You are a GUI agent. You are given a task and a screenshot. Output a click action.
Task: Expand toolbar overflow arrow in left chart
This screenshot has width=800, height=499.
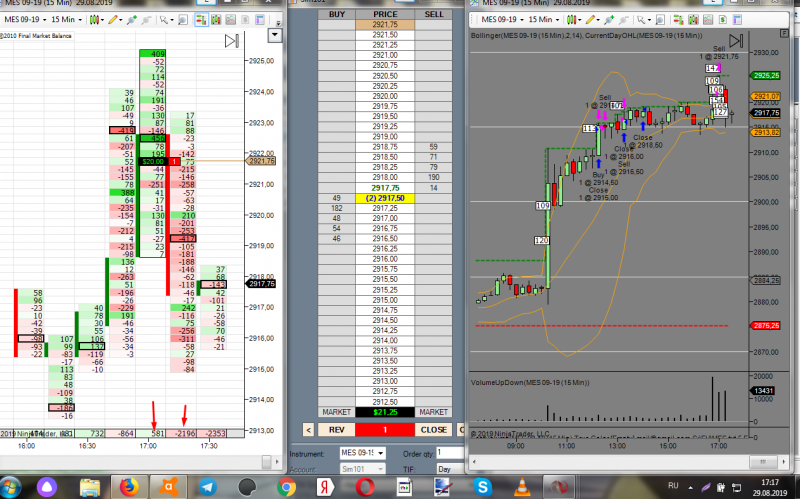tap(279, 23)
